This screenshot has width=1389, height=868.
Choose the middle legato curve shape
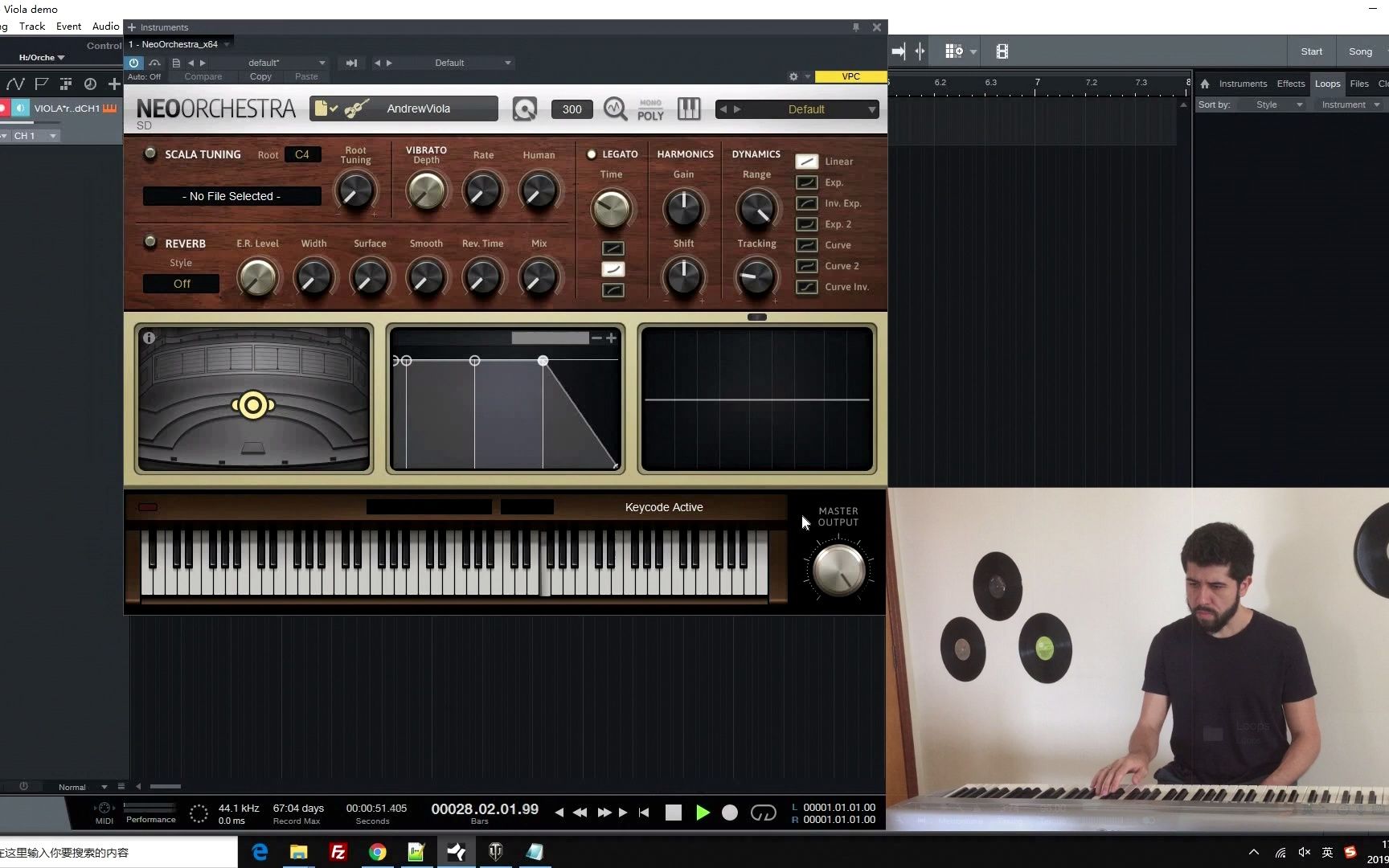pos(613,269)
